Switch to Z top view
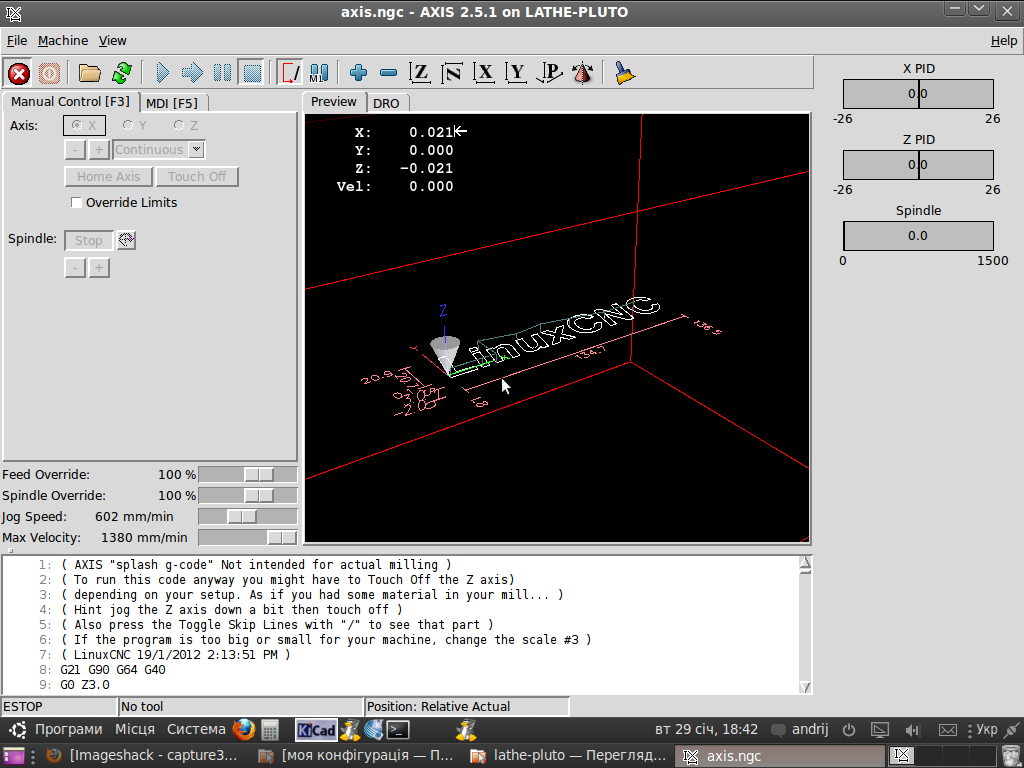 coord(421,73)
